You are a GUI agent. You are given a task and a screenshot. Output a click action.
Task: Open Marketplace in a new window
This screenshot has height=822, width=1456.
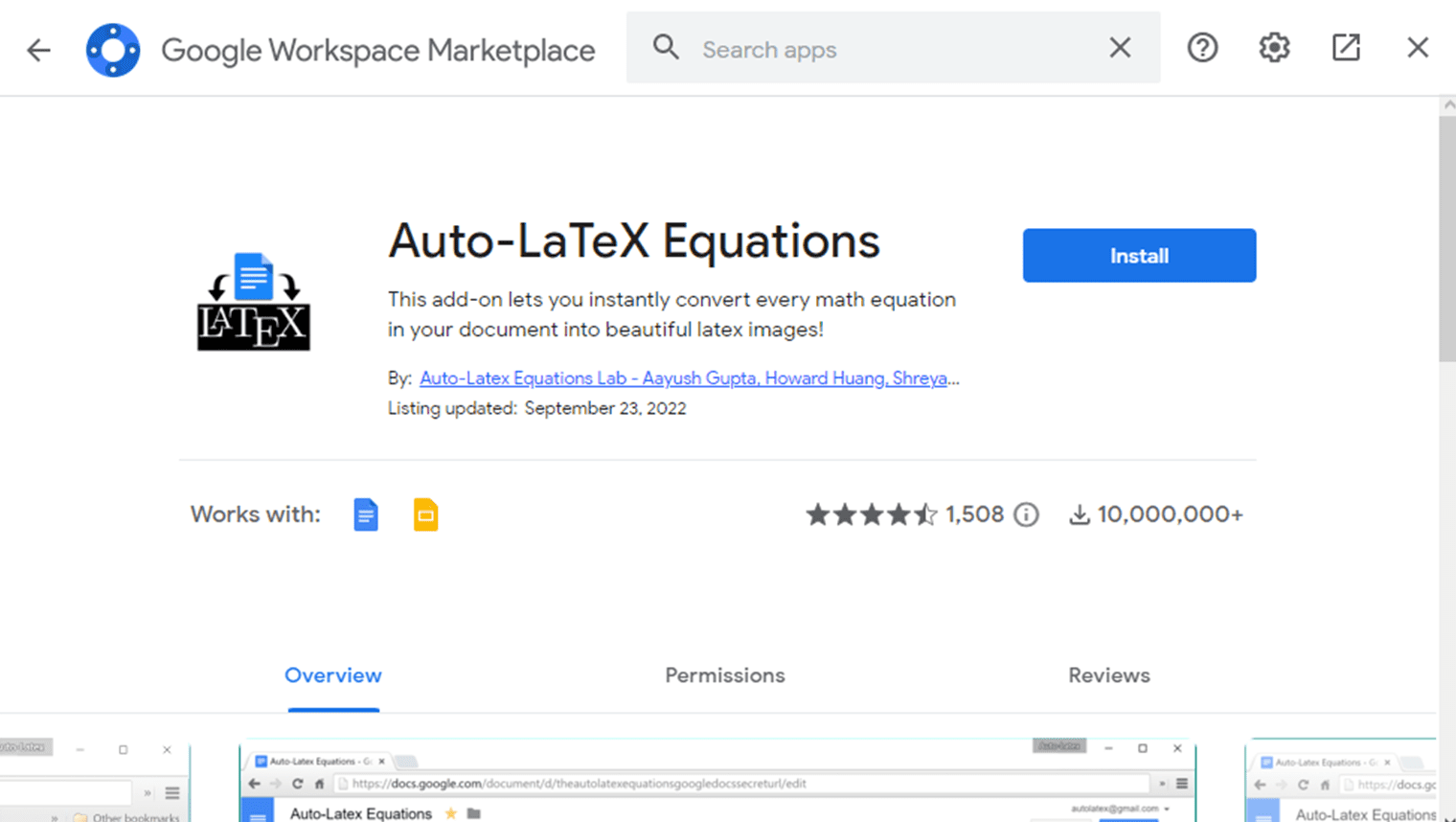[1346, 46]
